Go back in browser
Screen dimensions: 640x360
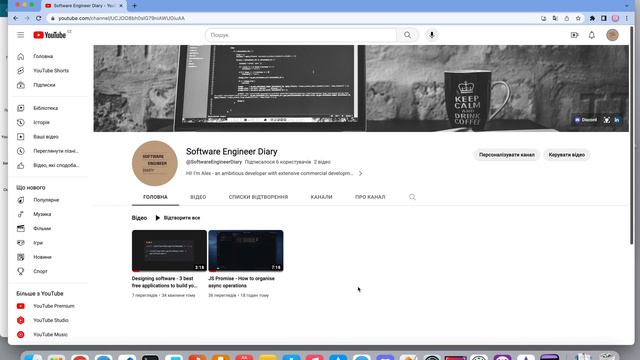(x=16, y=18)
